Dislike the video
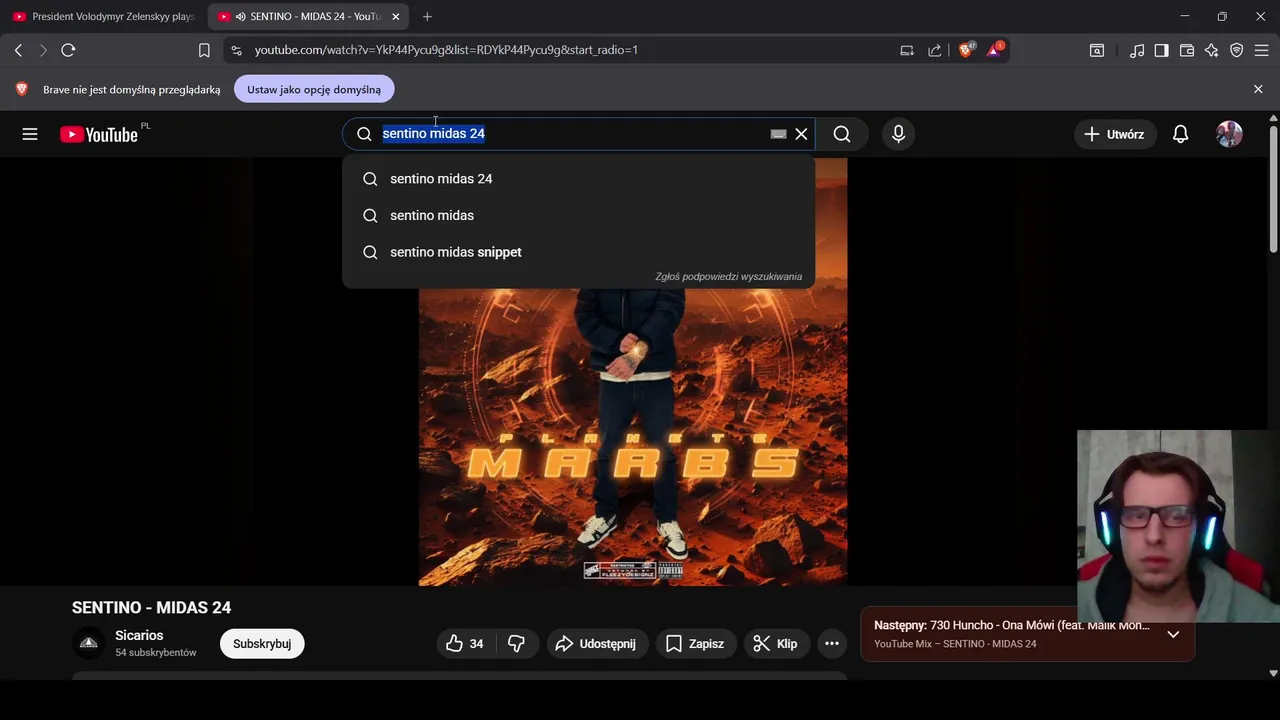 [x=516, y=644]
